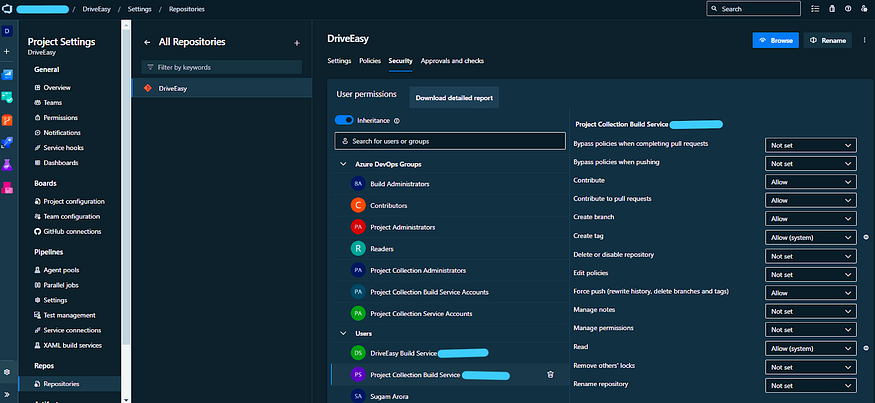Open Boards from the left rail

click(x=7, y=97)
